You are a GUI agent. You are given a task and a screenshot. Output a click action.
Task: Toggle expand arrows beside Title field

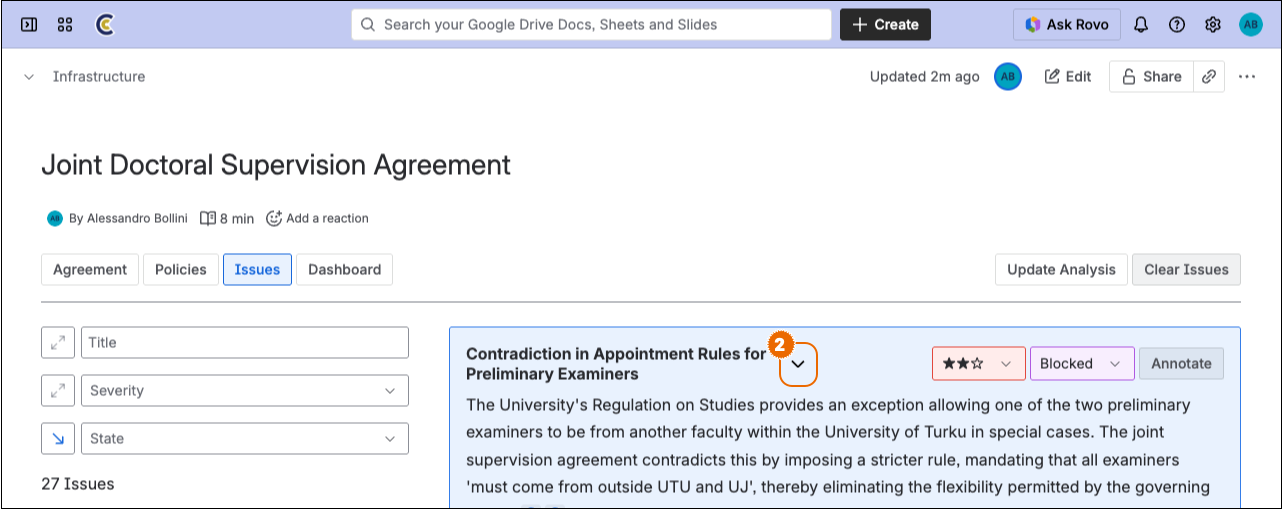58,343
